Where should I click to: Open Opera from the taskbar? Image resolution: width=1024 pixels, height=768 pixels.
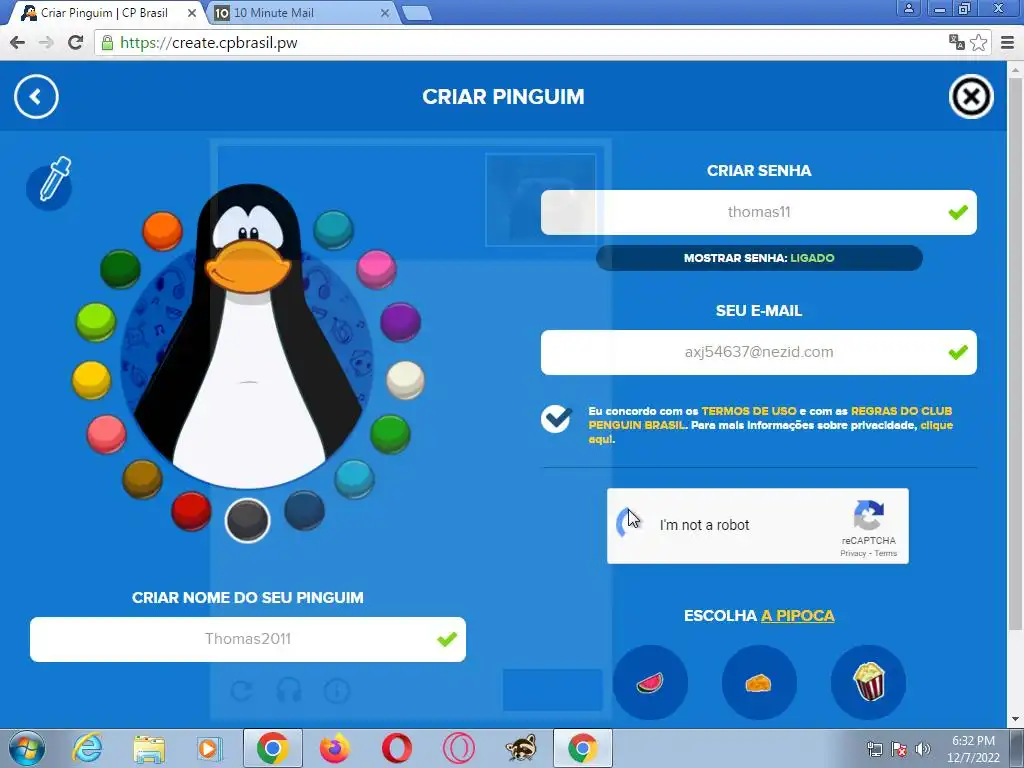396,748
